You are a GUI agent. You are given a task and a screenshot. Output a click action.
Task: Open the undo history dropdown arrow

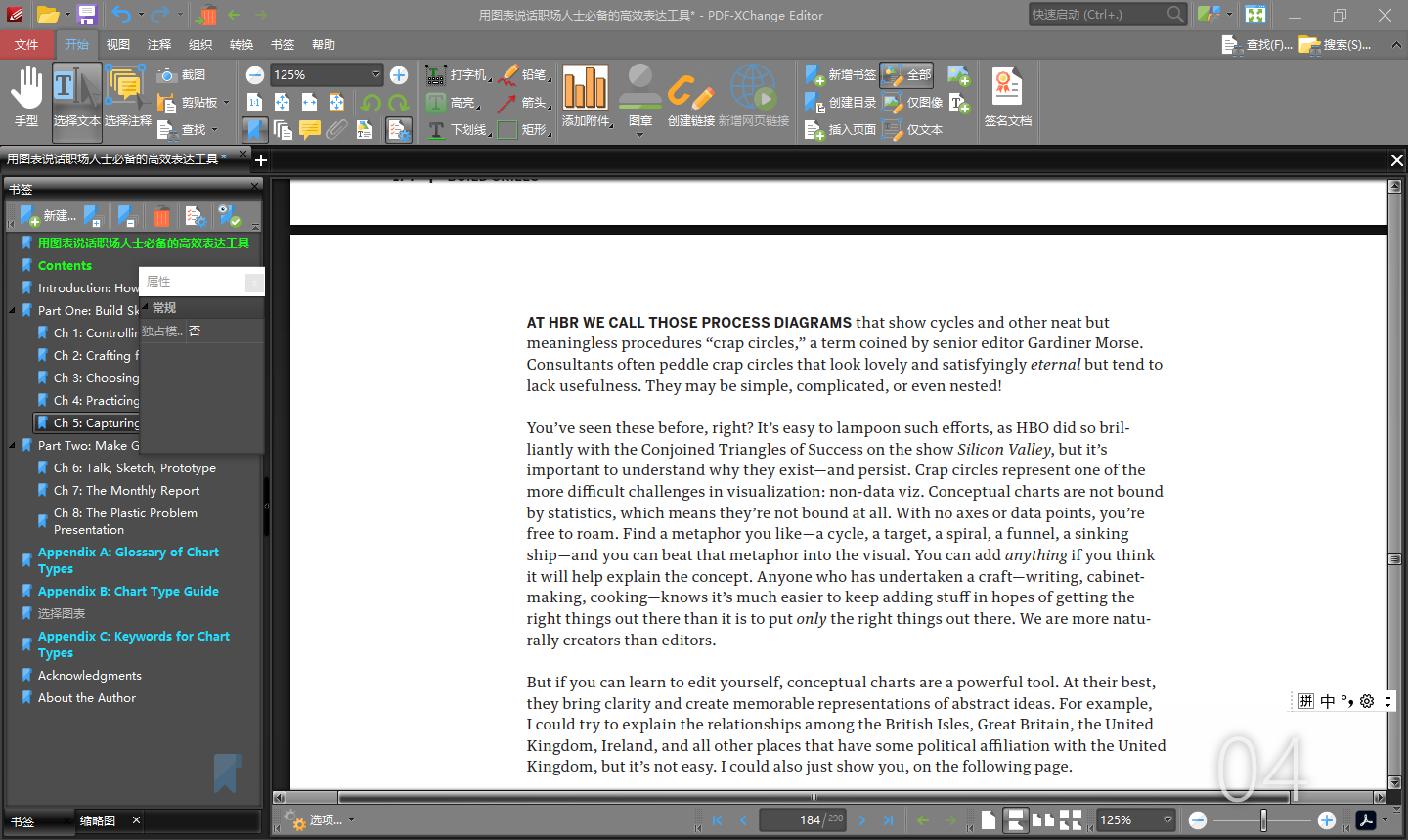pyautogui.click(x=141, y=15)
